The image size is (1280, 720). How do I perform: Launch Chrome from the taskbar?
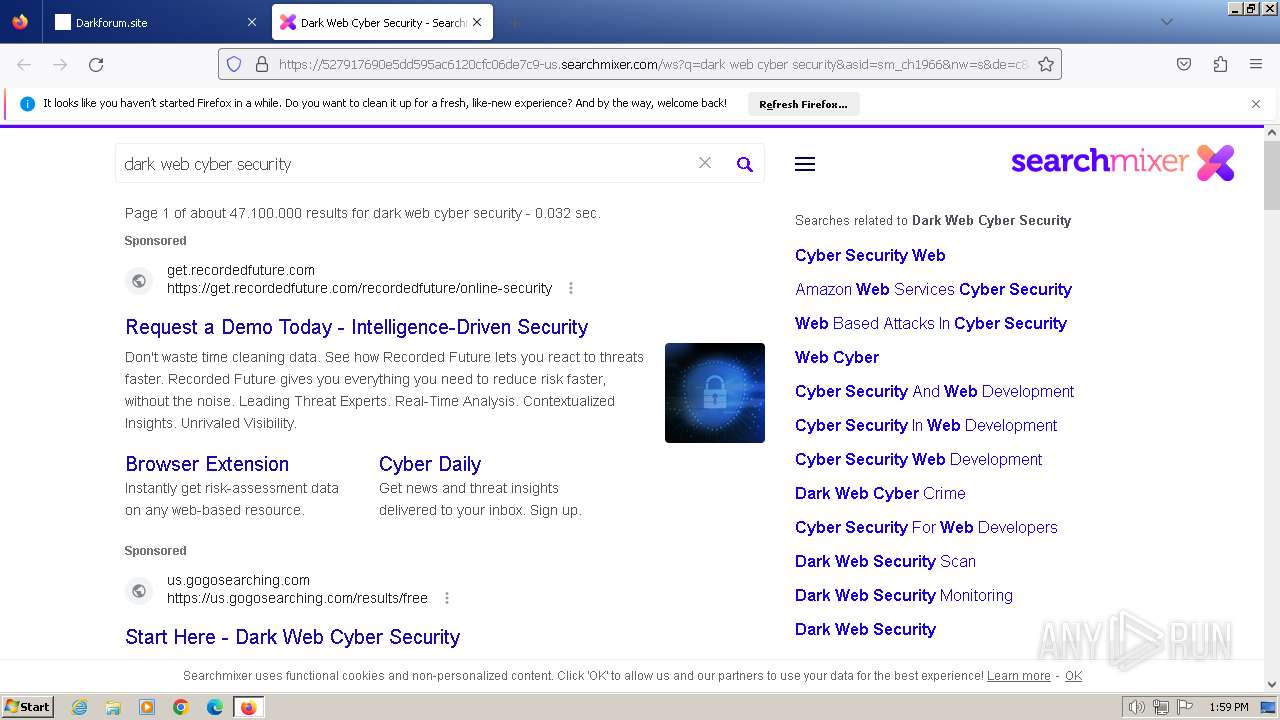coord(181,707)
